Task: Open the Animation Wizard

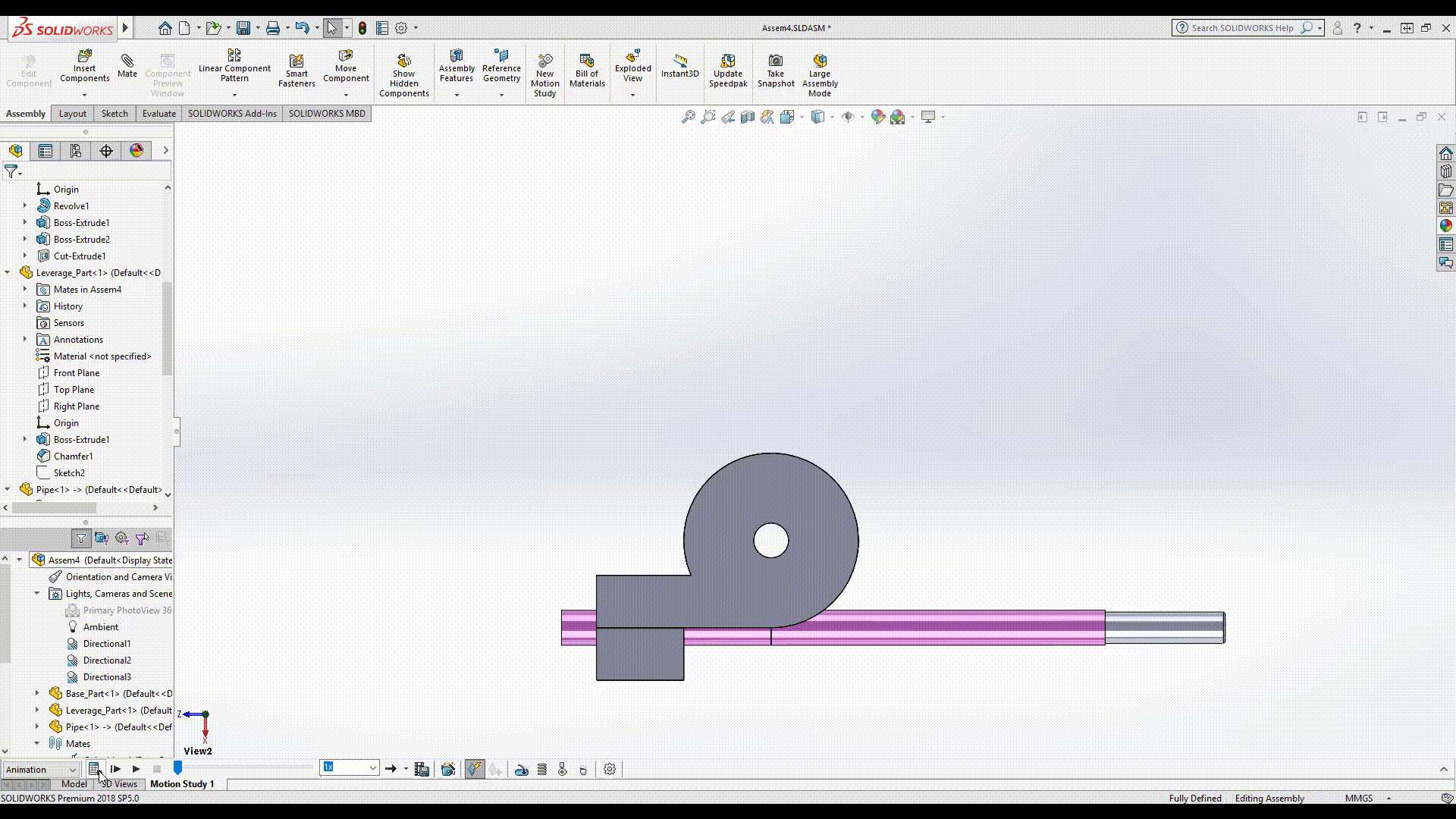Action: coord(448,768)
